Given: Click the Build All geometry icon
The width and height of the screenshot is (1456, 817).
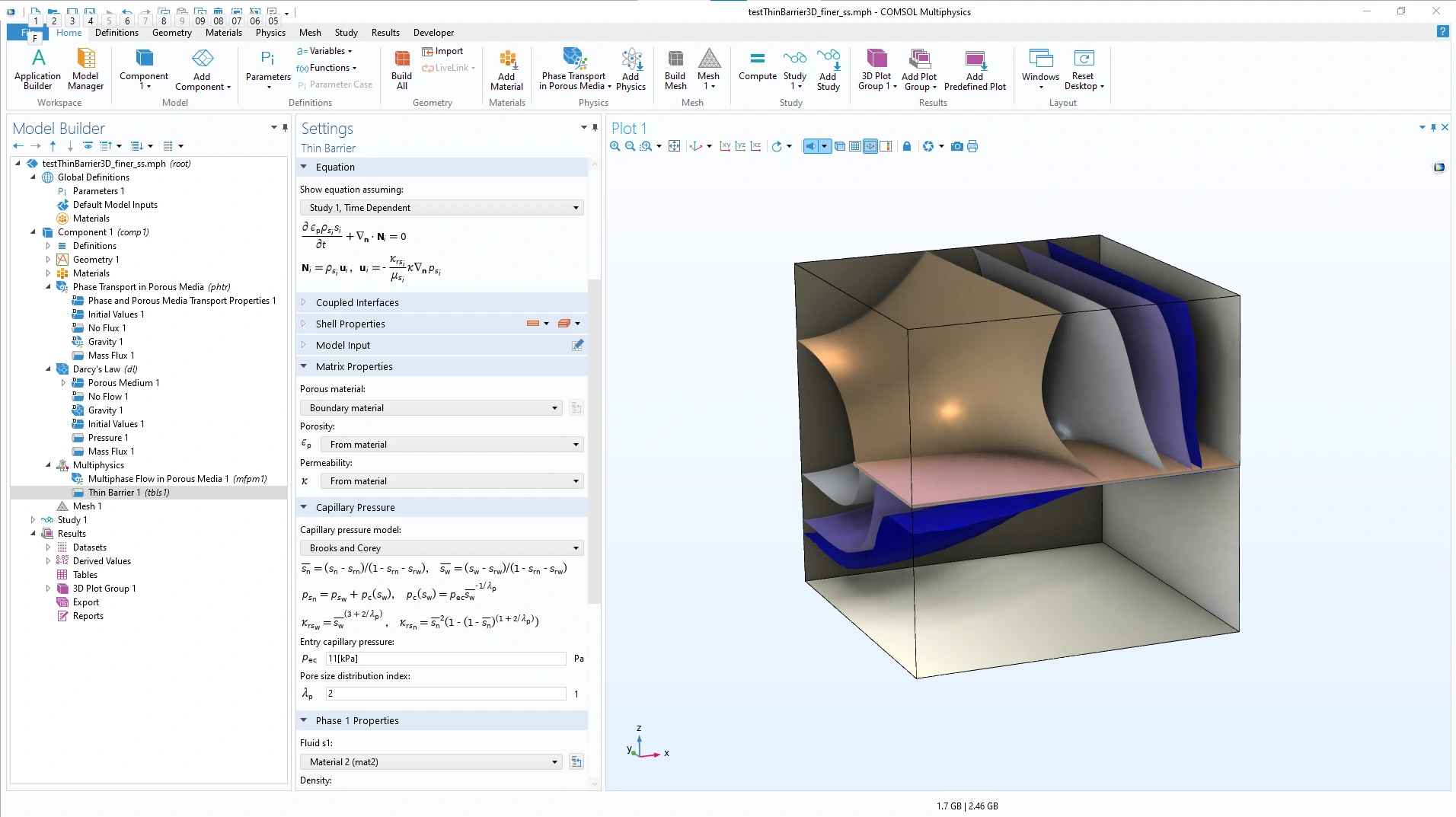Looking at the screenshot, I should [x=401, y=69].
